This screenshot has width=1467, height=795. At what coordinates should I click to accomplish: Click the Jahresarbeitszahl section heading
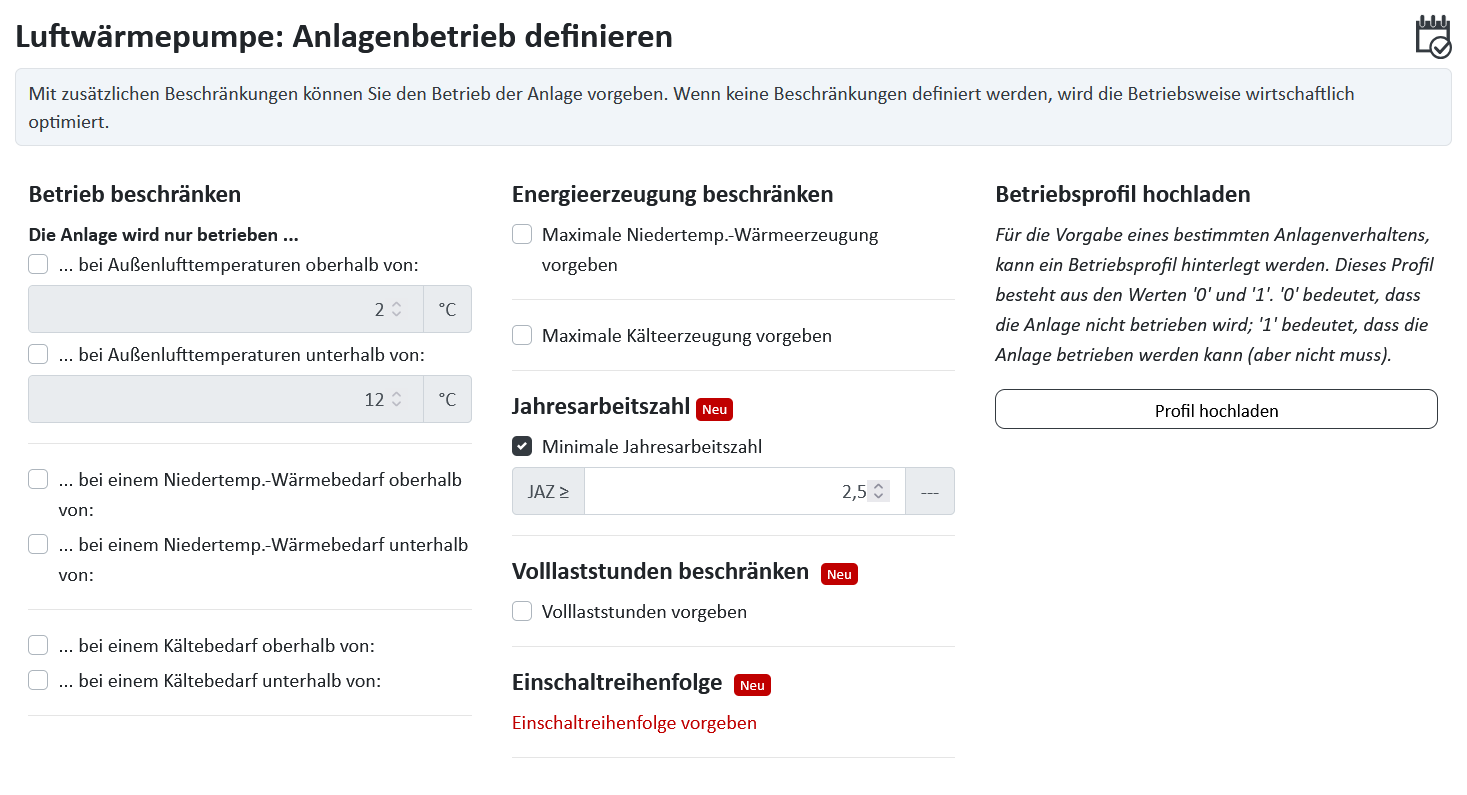(x=601, y=406)
